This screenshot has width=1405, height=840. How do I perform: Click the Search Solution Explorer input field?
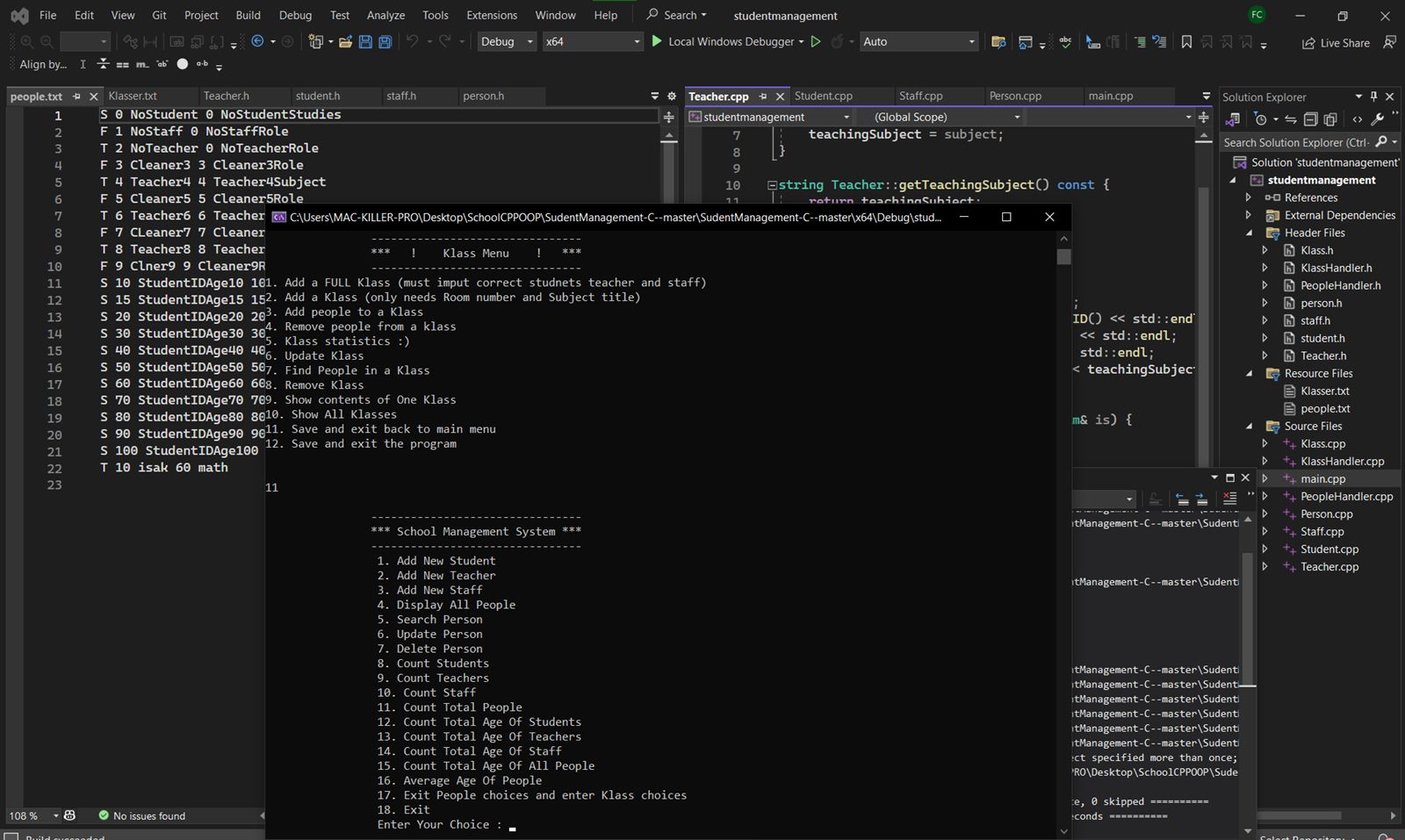(x=1296, y=142)
